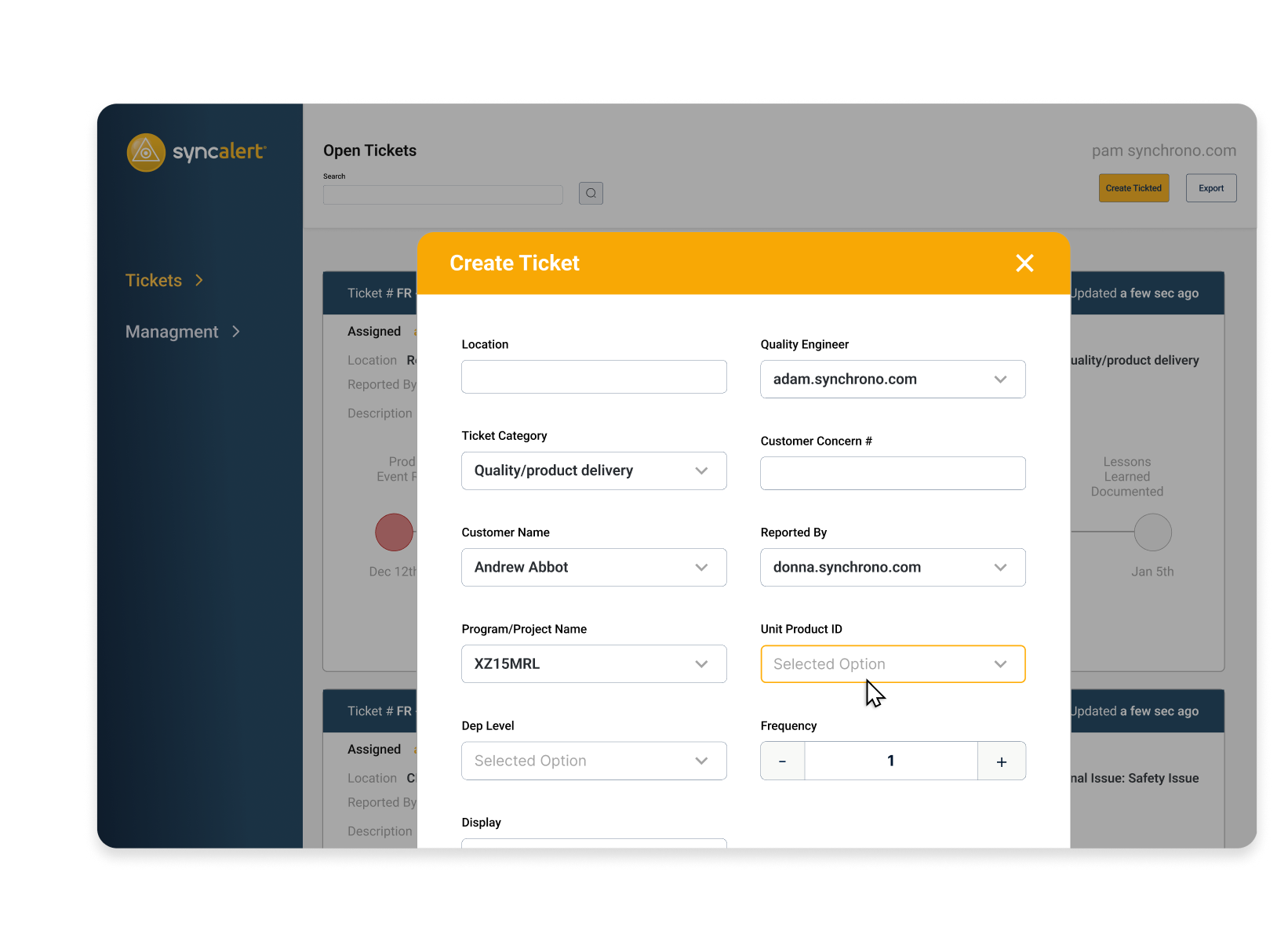
Task: Click into the Location input field
Action: pyautogui.click(x=594, y=377)
